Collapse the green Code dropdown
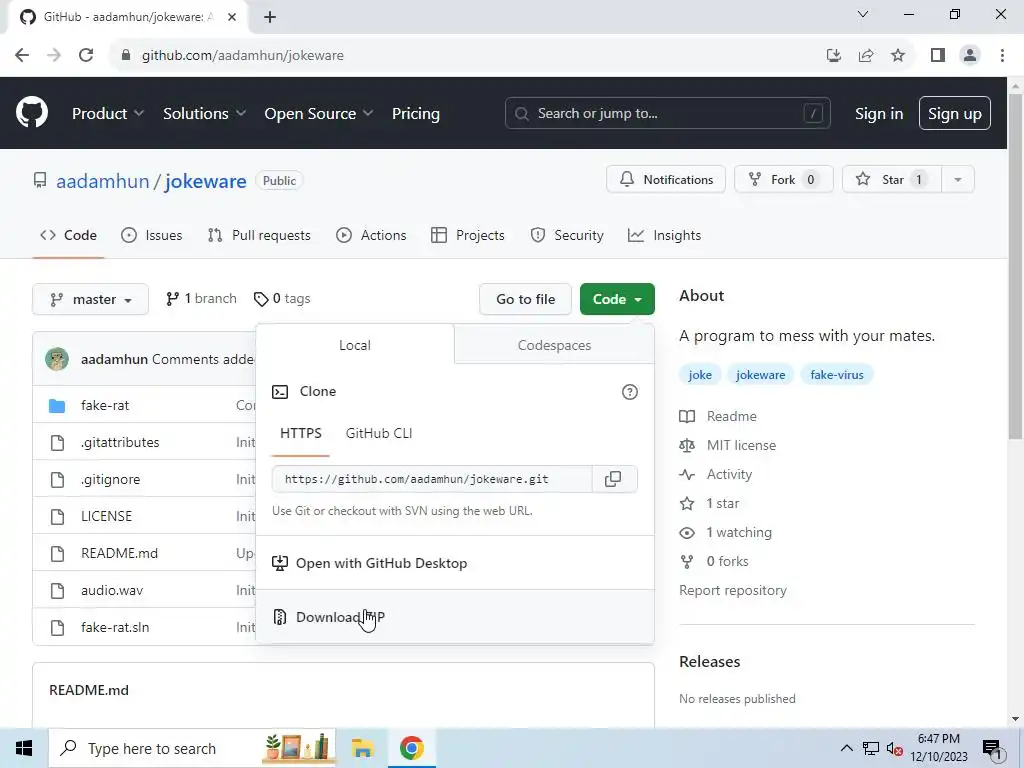The width and height of the screenshot is (1024, 768). (617, 299)
